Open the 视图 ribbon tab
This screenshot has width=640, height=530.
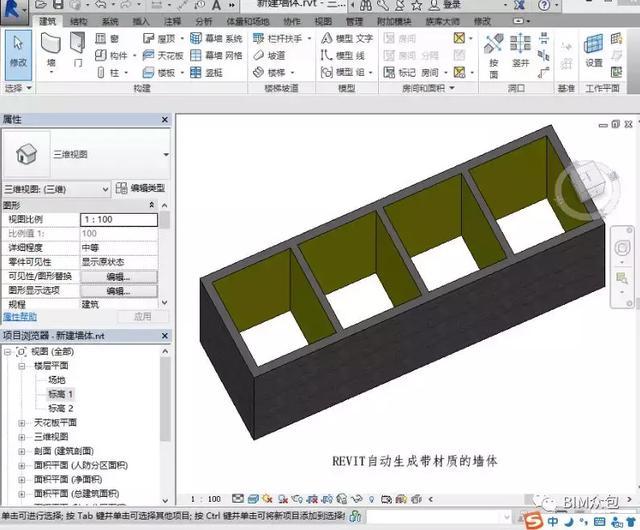click(x=322, y=20)
